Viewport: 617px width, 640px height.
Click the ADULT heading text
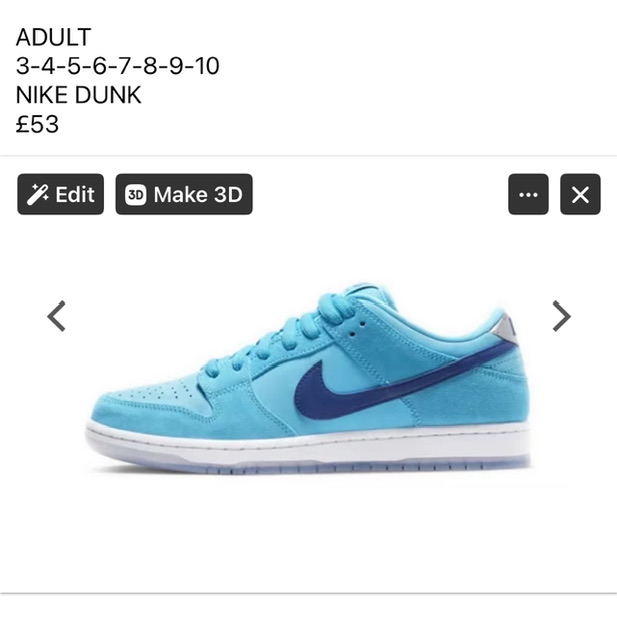pos(53,37)
